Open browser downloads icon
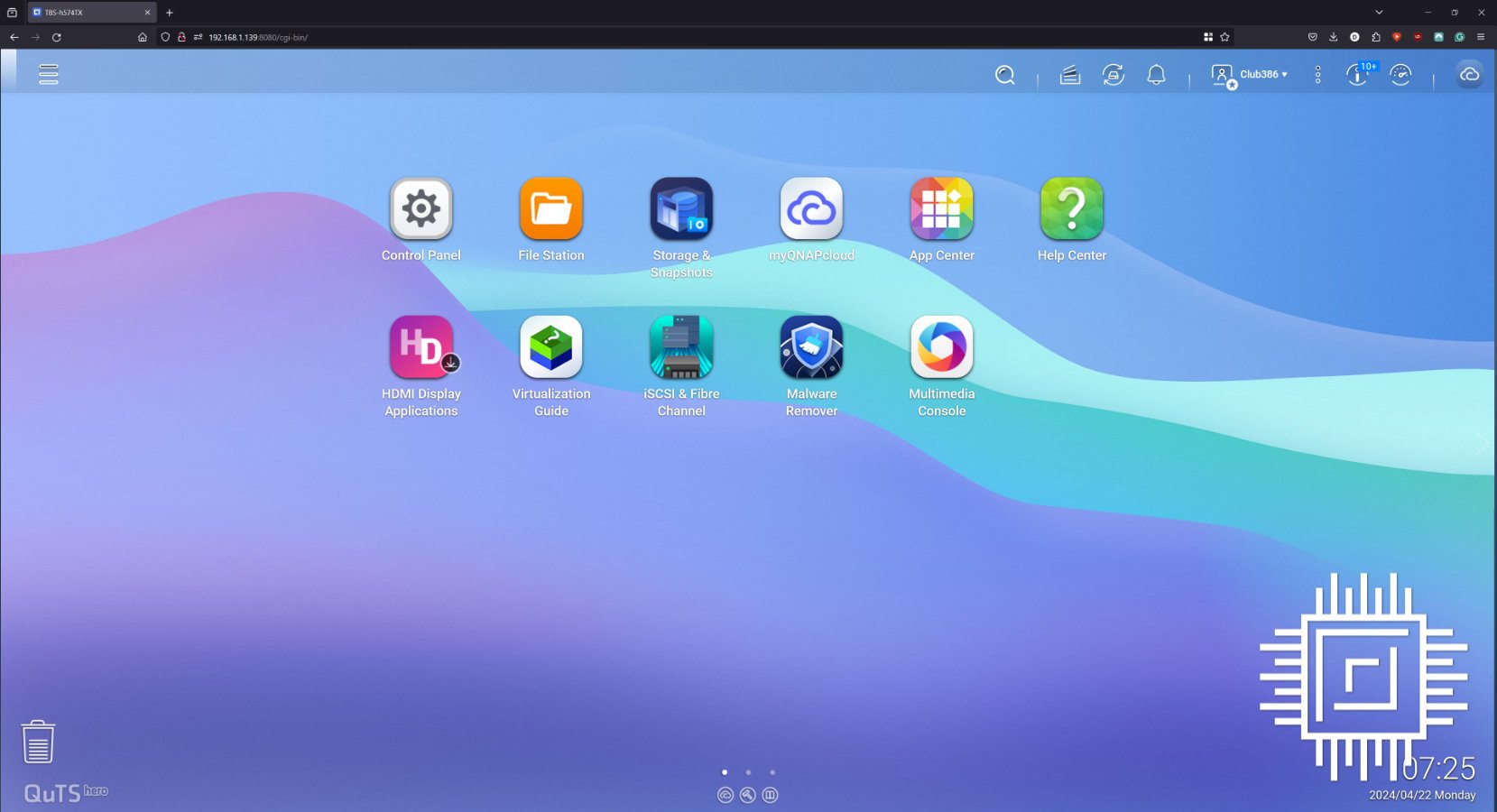Viewport: 1497px width, 812px height. pos(1333,37)
